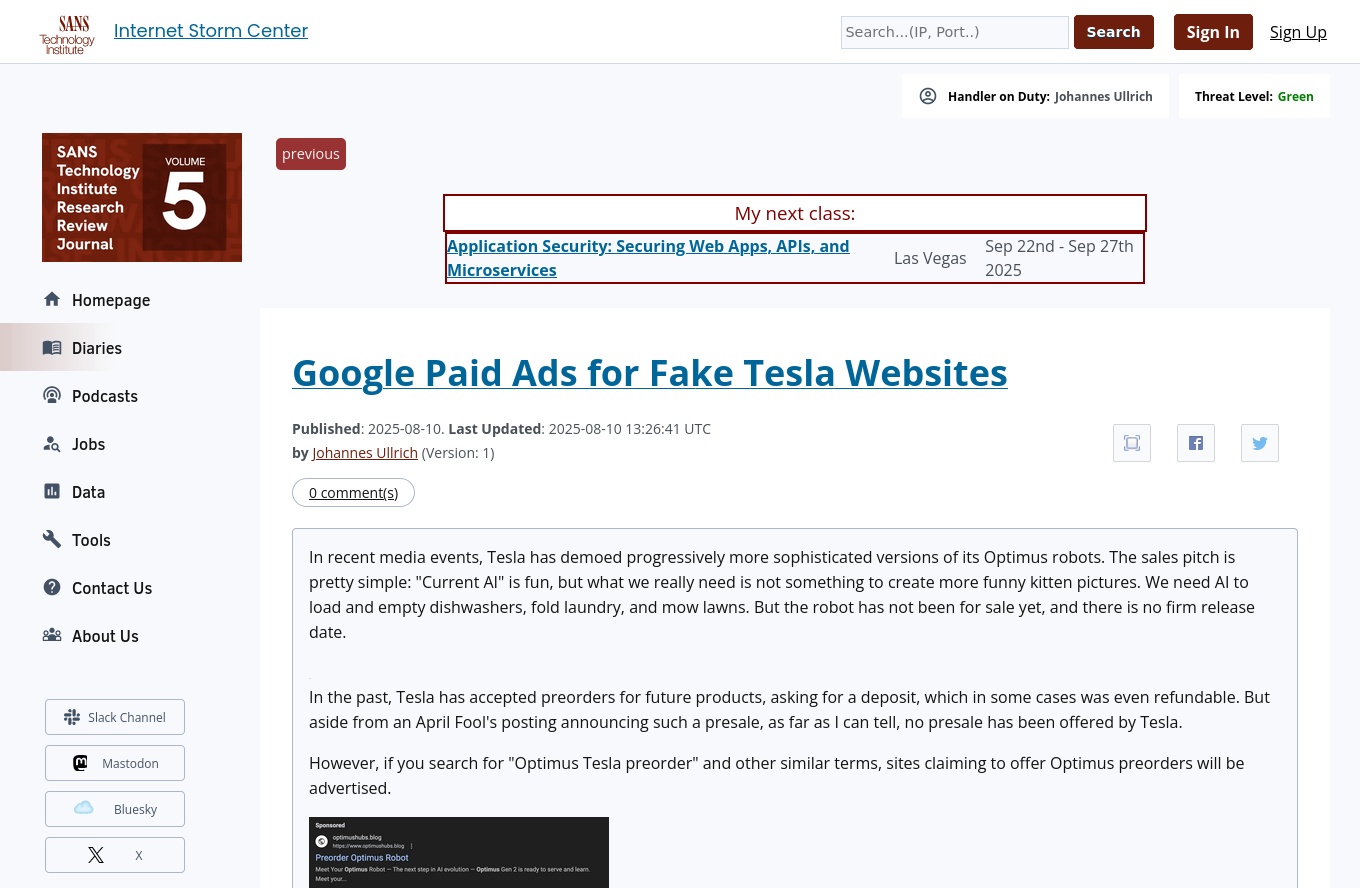The height and width of the screenshot is (888, 1360).
Task: View the 0 comment(s) link
Action: 353,493
